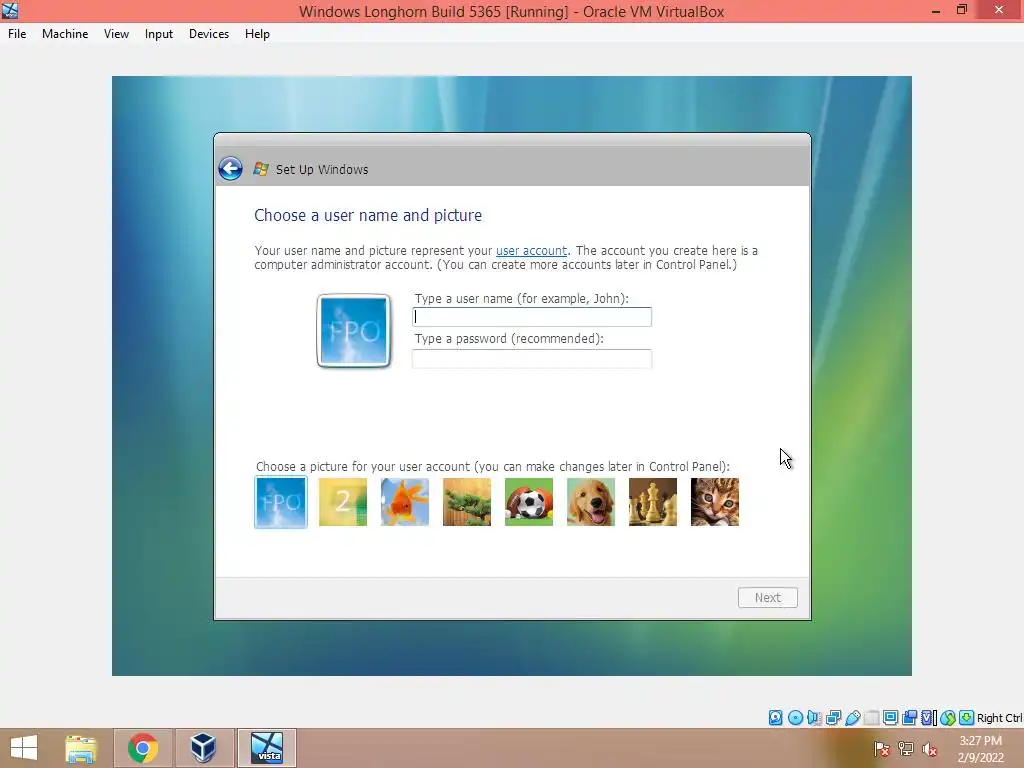The image size is (1024, 768).
Task: Close the VirtualBox window
Action: coord(999,10)
